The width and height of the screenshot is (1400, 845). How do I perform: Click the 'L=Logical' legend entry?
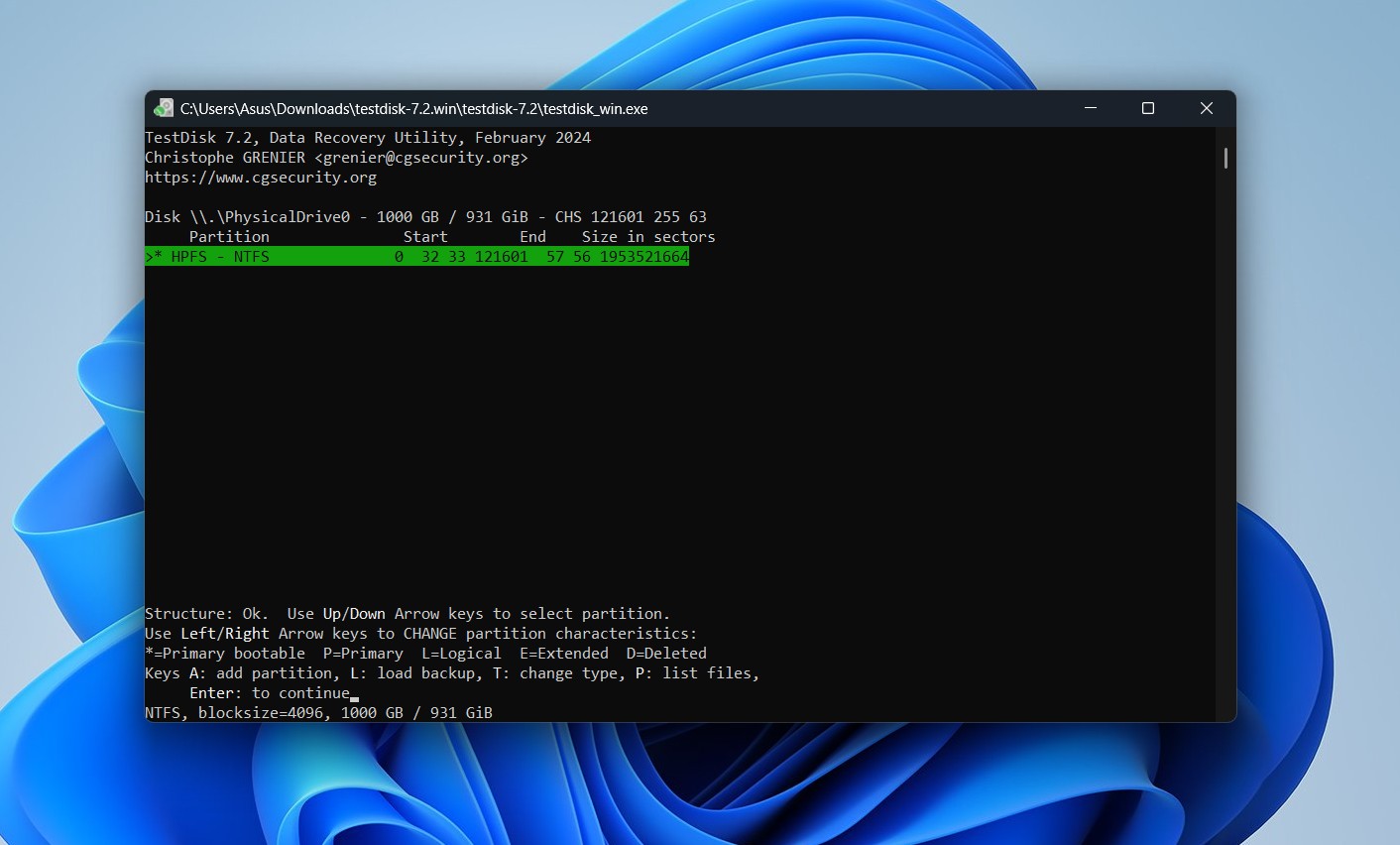pos(461,654)
